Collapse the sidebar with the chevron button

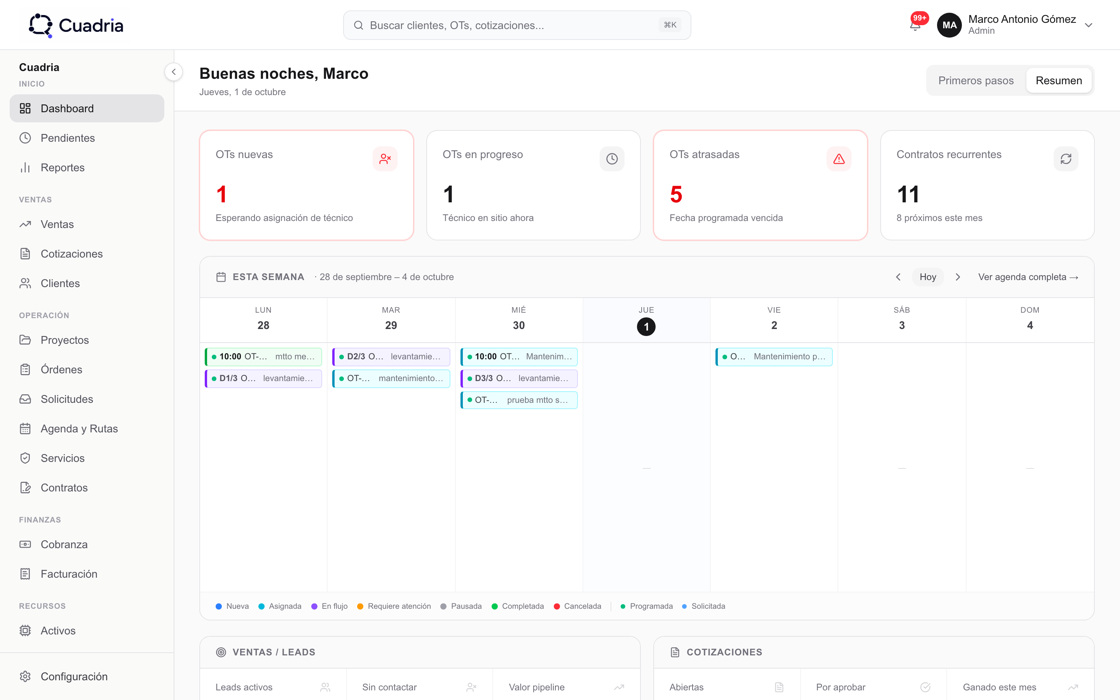(x=174, y=71)
